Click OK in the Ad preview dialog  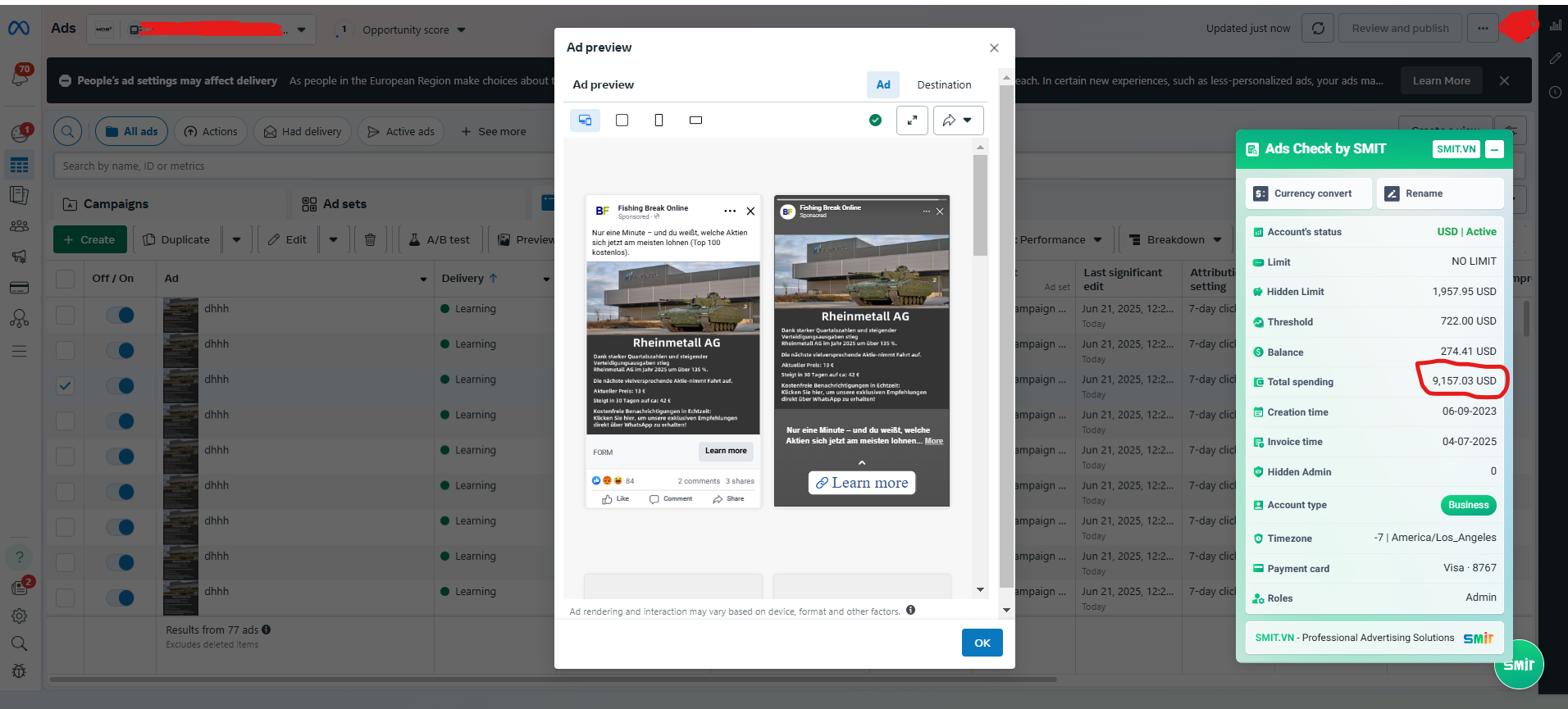tap(982, 643)
